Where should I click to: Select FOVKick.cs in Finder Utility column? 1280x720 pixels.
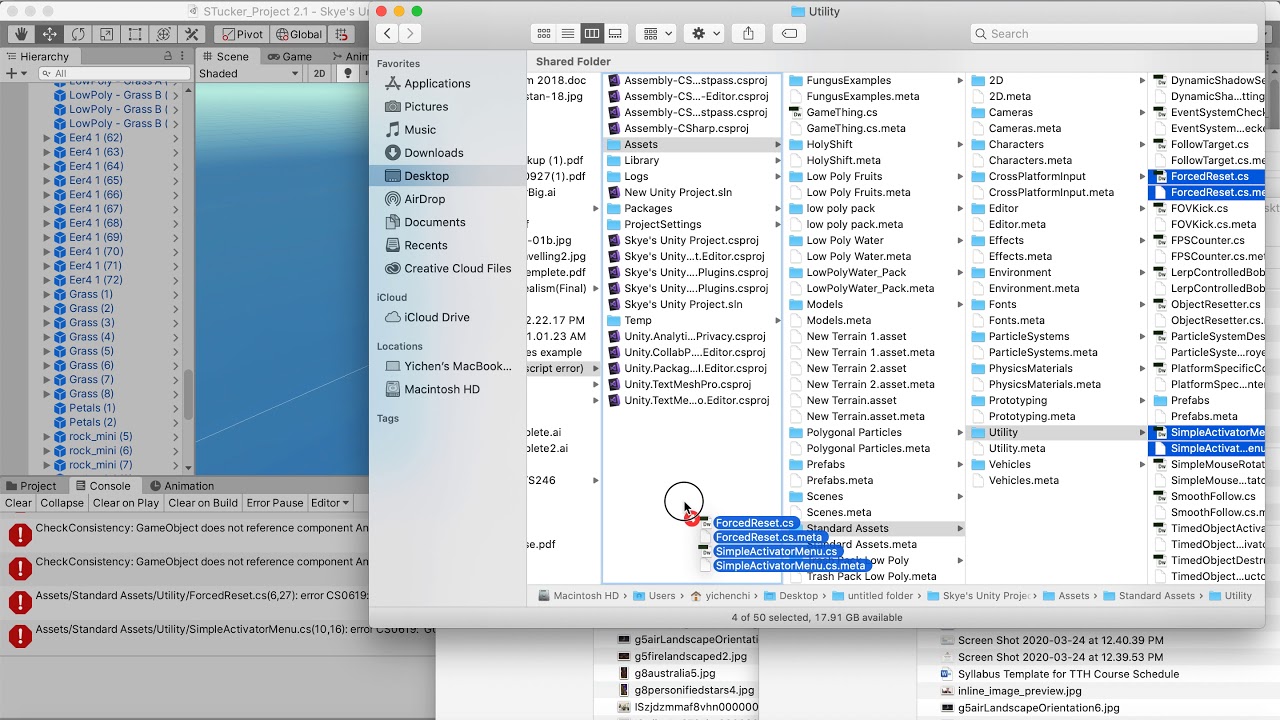point(1199,208)
